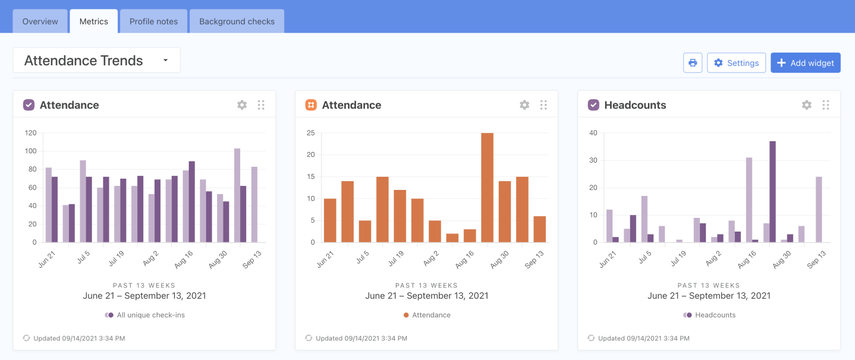Viewport: 855px width, 360px height.
Task: Click purple check icon on Headcounts widget
Action: click(x=594, y=105)
